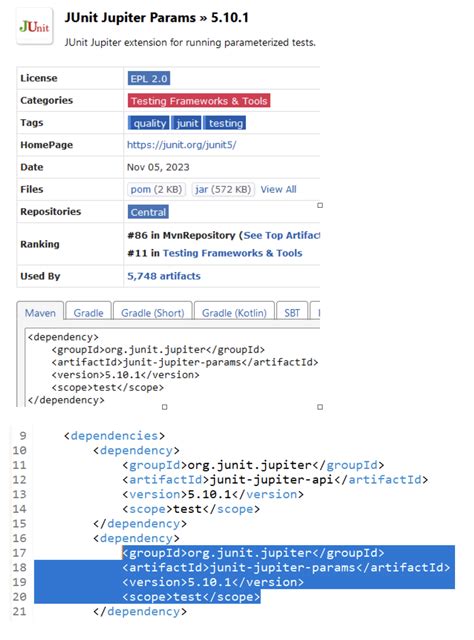Click the Ranking row label
474x640 pixels.
tap(40, 244)
